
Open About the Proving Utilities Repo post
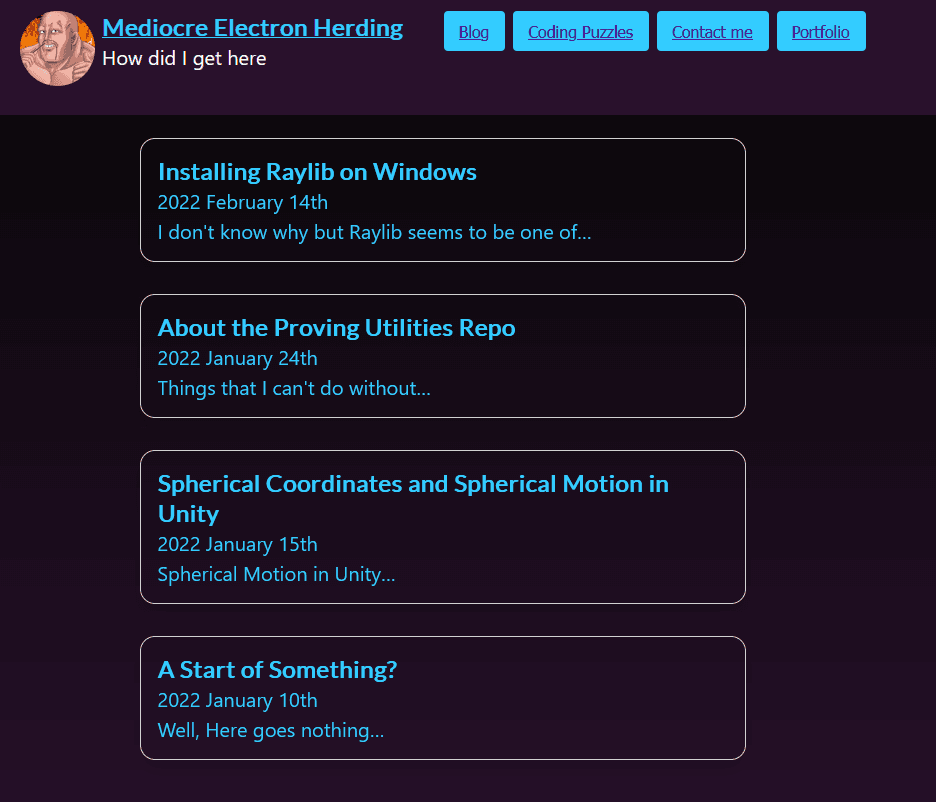(x=336, y=328)
